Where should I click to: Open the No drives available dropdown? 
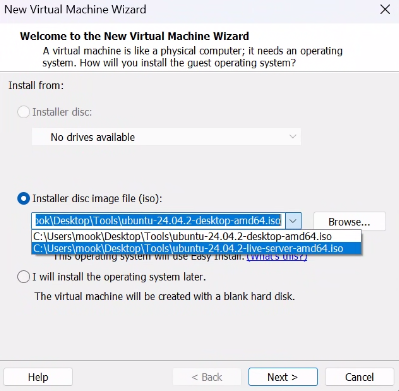tap(166, 137)
